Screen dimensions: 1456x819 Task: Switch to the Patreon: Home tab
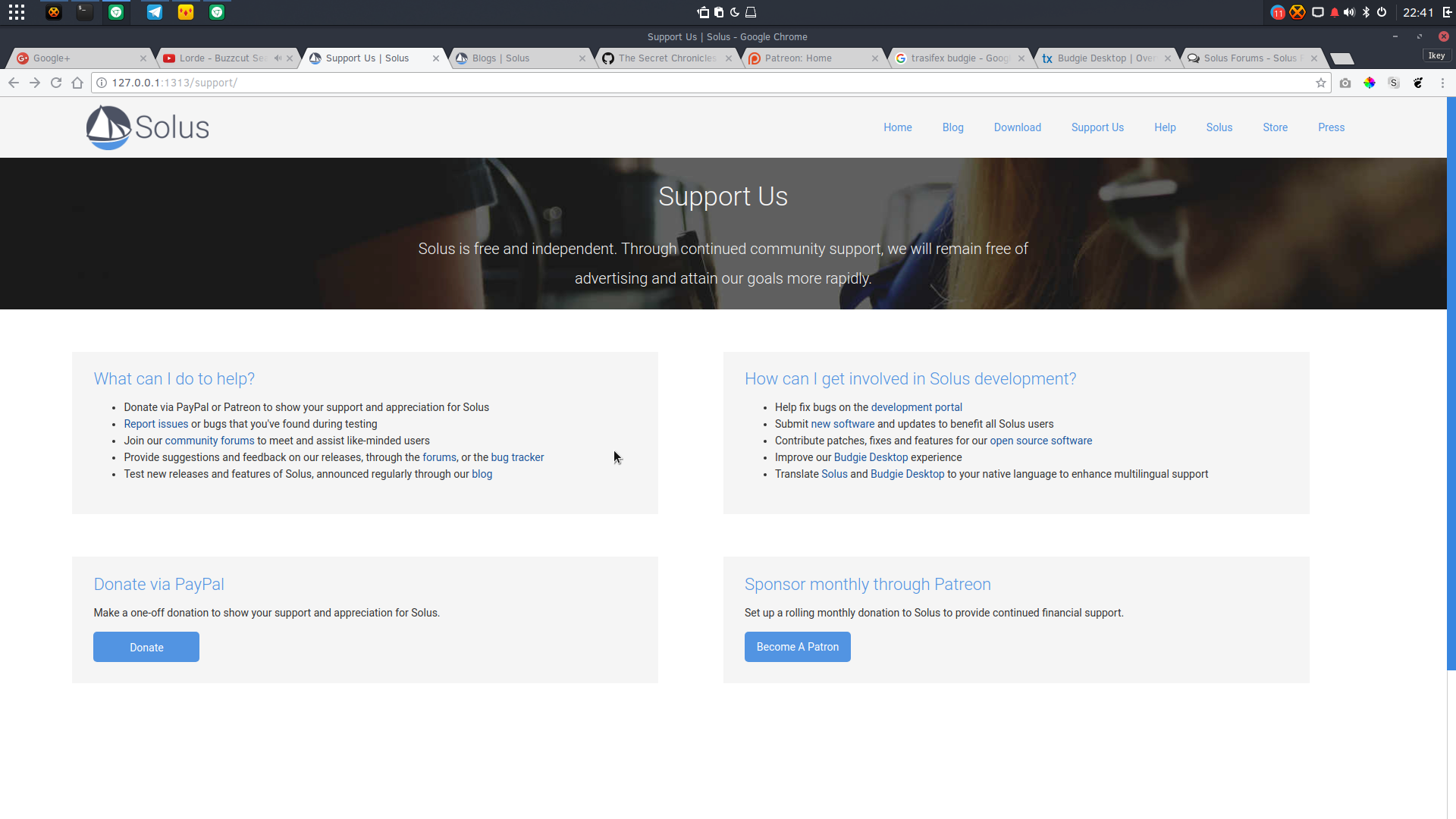[812, 58]
